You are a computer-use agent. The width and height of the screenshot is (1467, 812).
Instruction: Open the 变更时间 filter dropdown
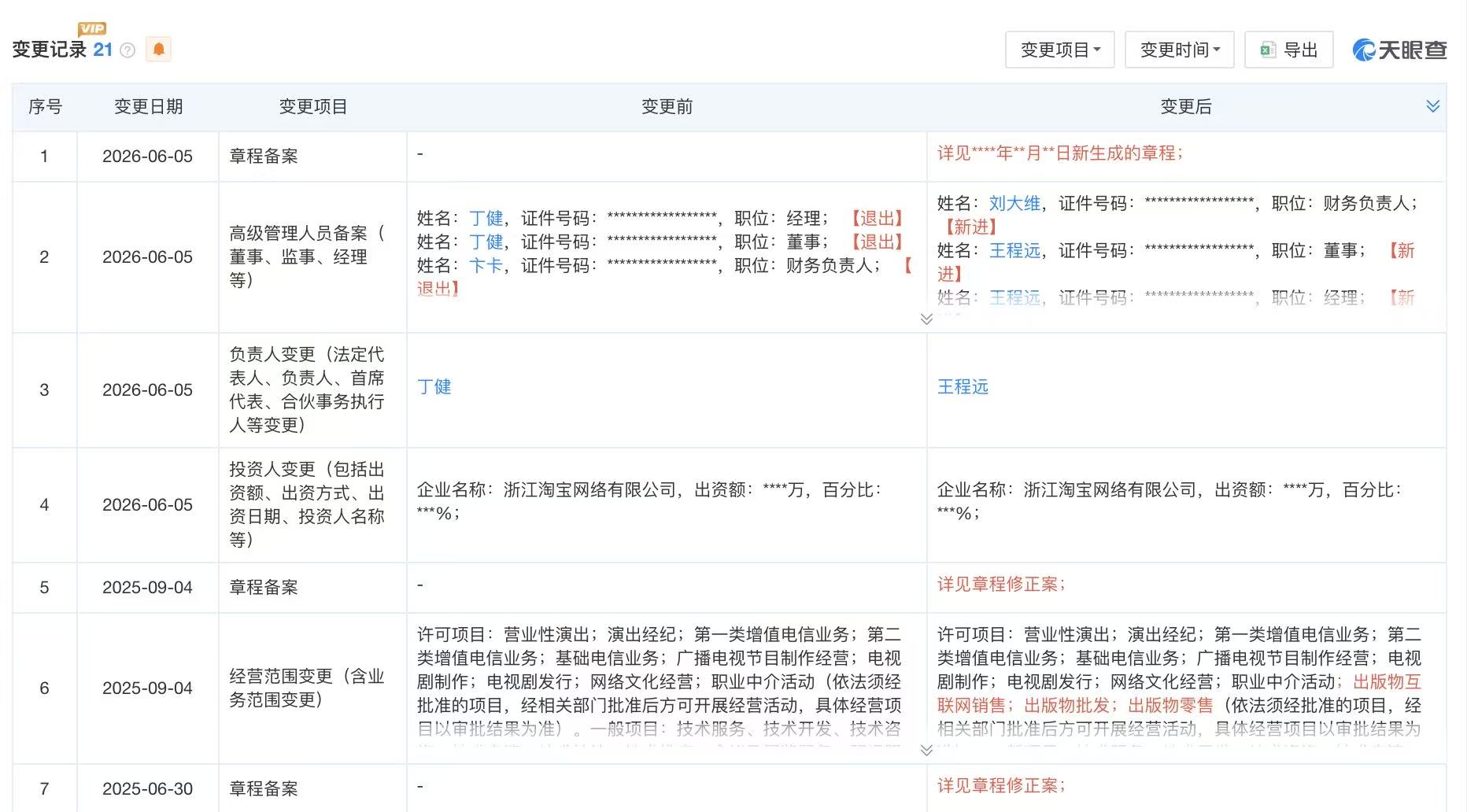(x=1179, y=50)
